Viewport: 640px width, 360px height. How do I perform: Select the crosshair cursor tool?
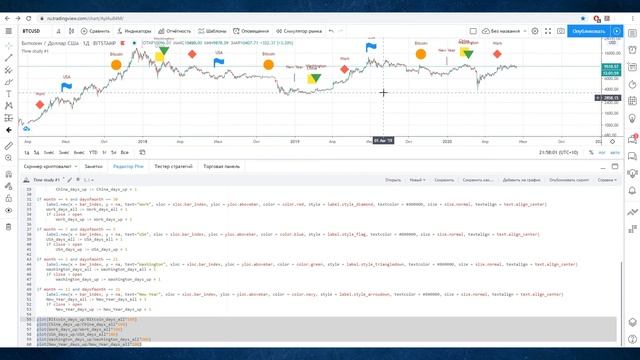[9, 46]
